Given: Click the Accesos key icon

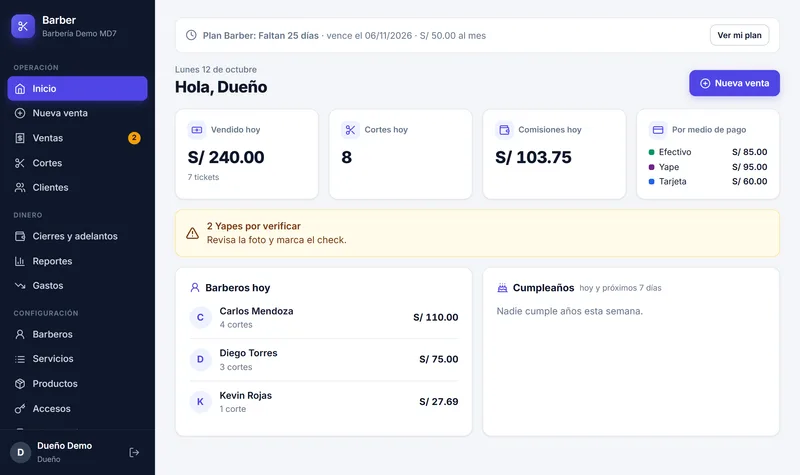Looking at the screenshot, I should (20, 409).
